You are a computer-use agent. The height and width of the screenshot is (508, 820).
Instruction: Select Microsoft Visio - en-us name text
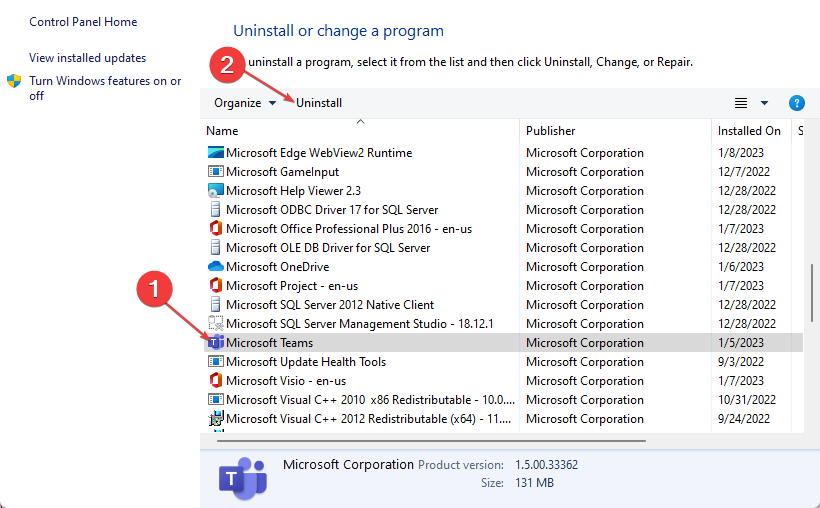pyautogui.click(x=286, y=381)
